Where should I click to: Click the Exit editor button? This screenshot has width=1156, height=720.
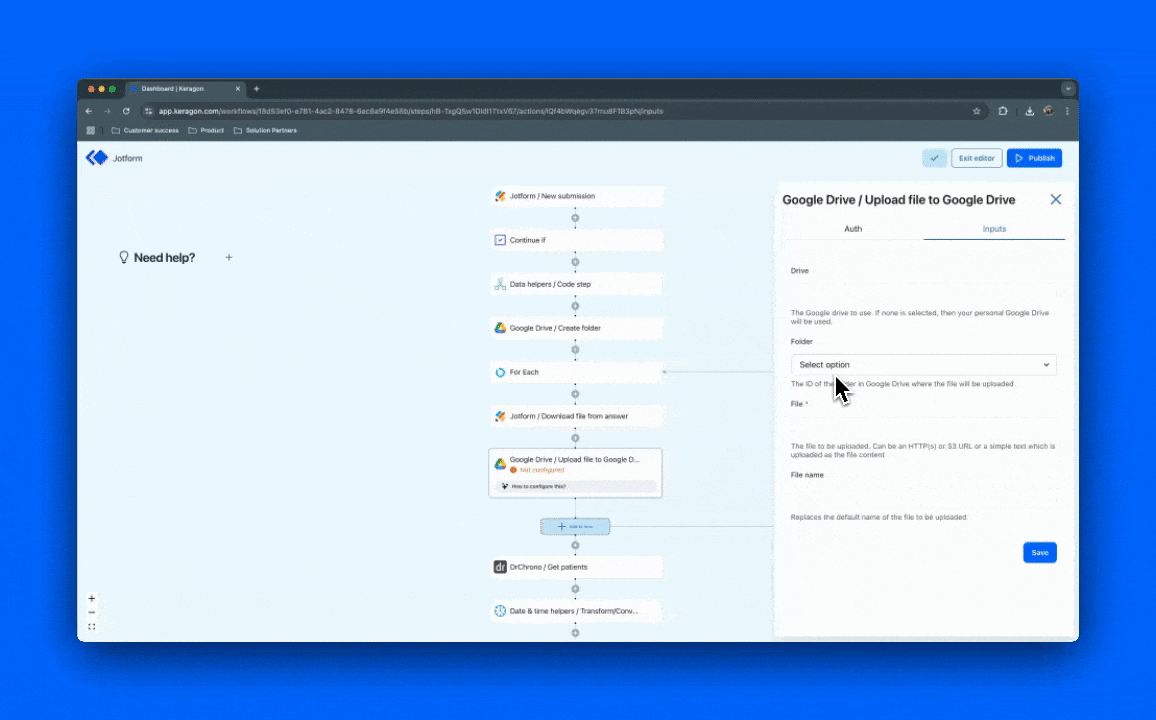pyautogui.click(x=976, y=158)
